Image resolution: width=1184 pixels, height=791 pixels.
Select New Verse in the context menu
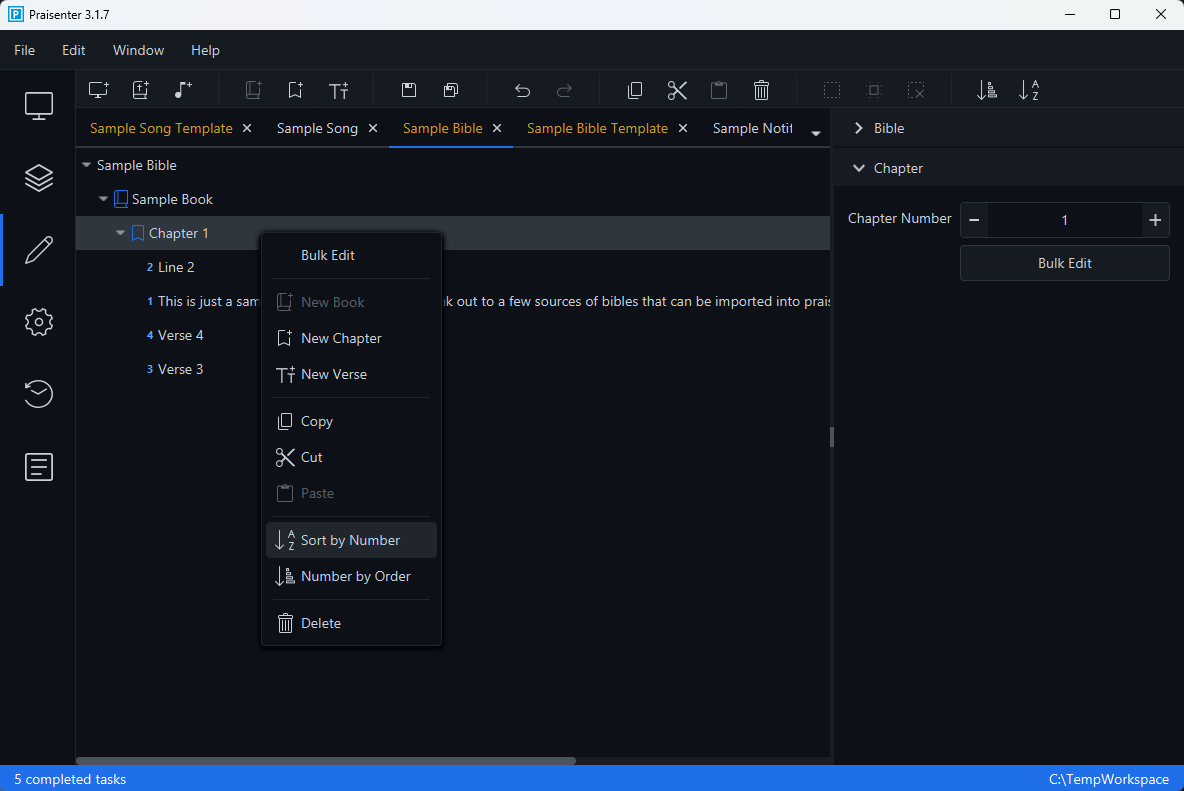(x=333, y=374)
